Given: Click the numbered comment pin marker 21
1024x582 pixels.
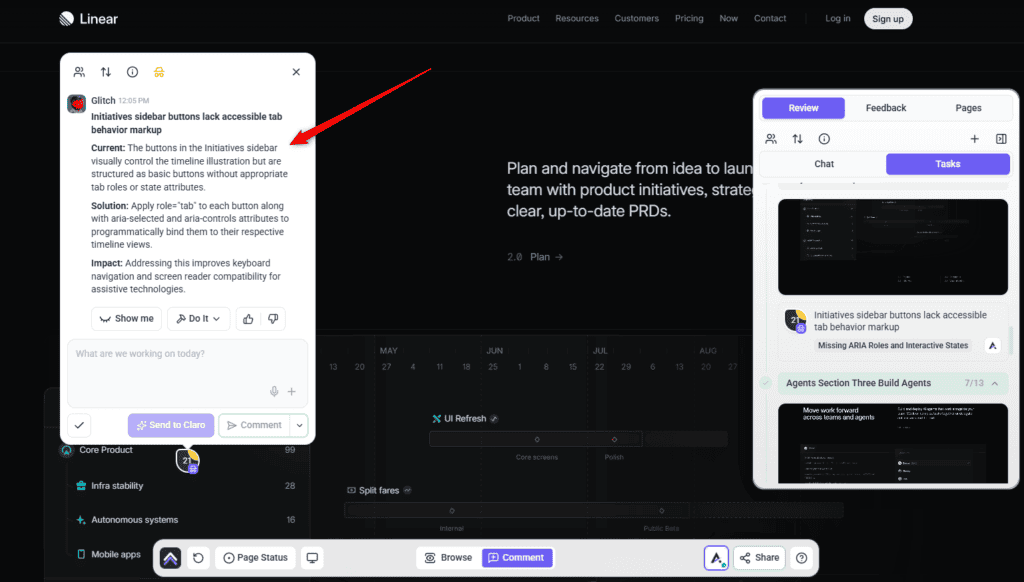Looking at the screenshot, I should pos(187,461).
